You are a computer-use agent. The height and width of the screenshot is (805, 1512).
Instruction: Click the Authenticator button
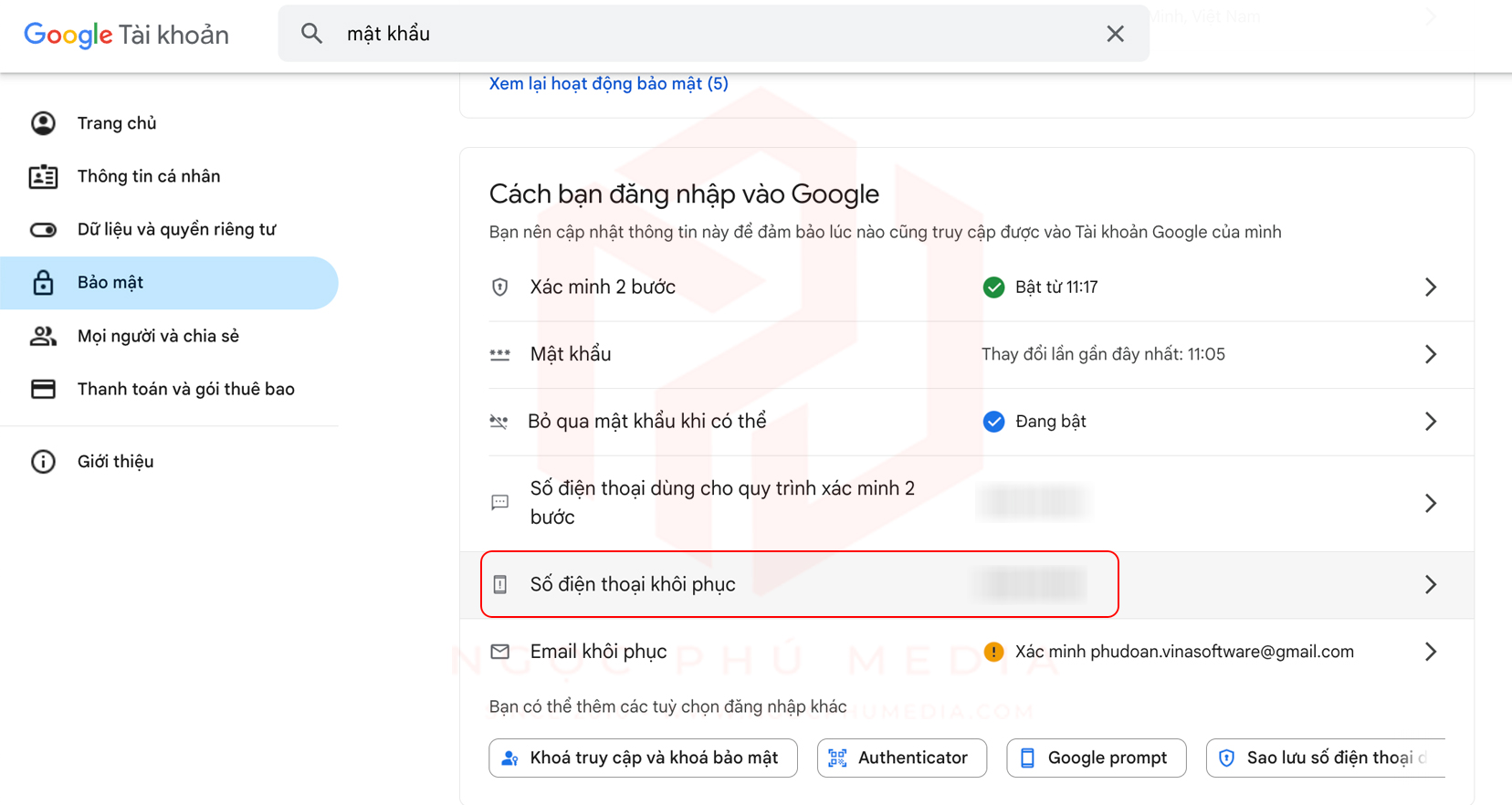(x=902, y=758)
